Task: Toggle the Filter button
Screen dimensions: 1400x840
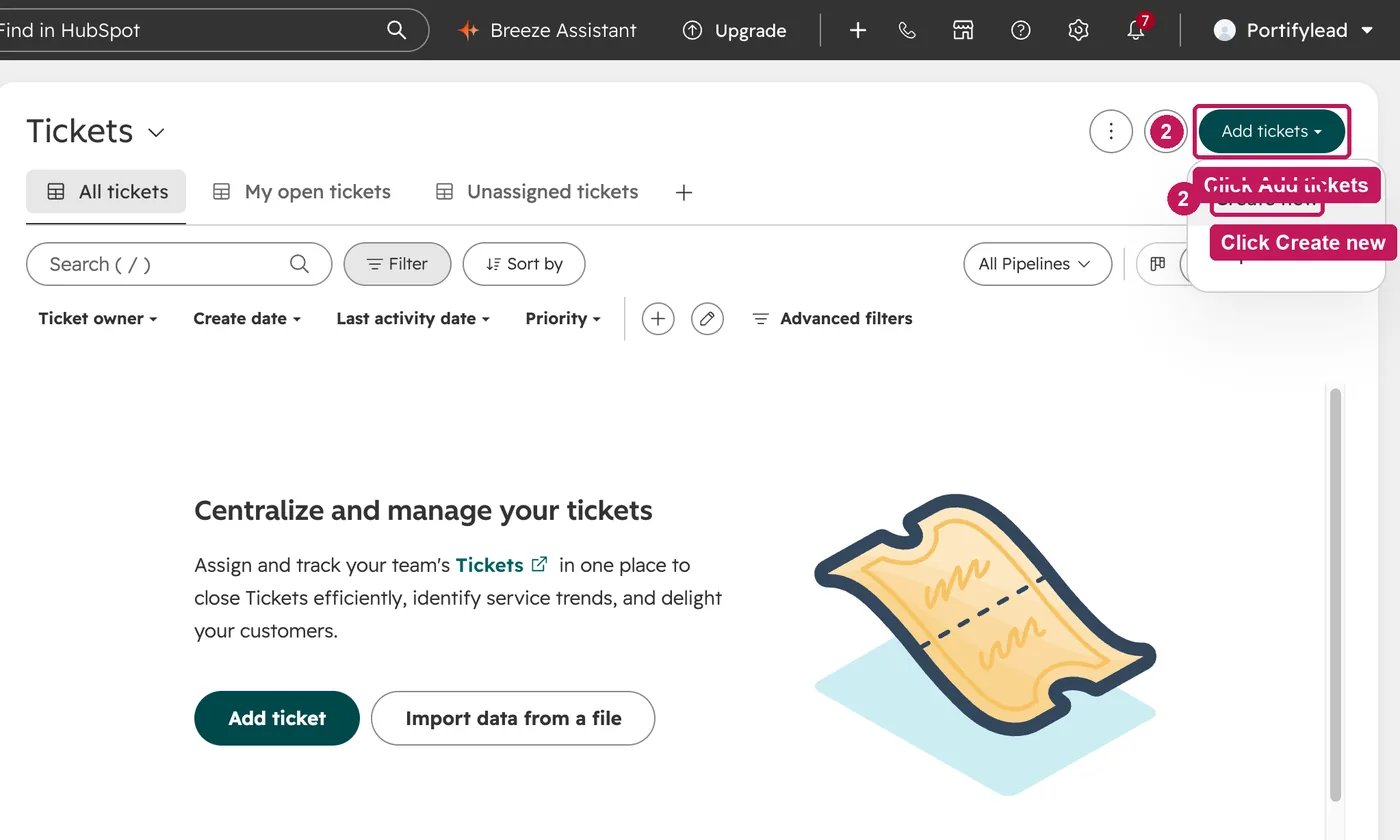Action: coord(397,264)
